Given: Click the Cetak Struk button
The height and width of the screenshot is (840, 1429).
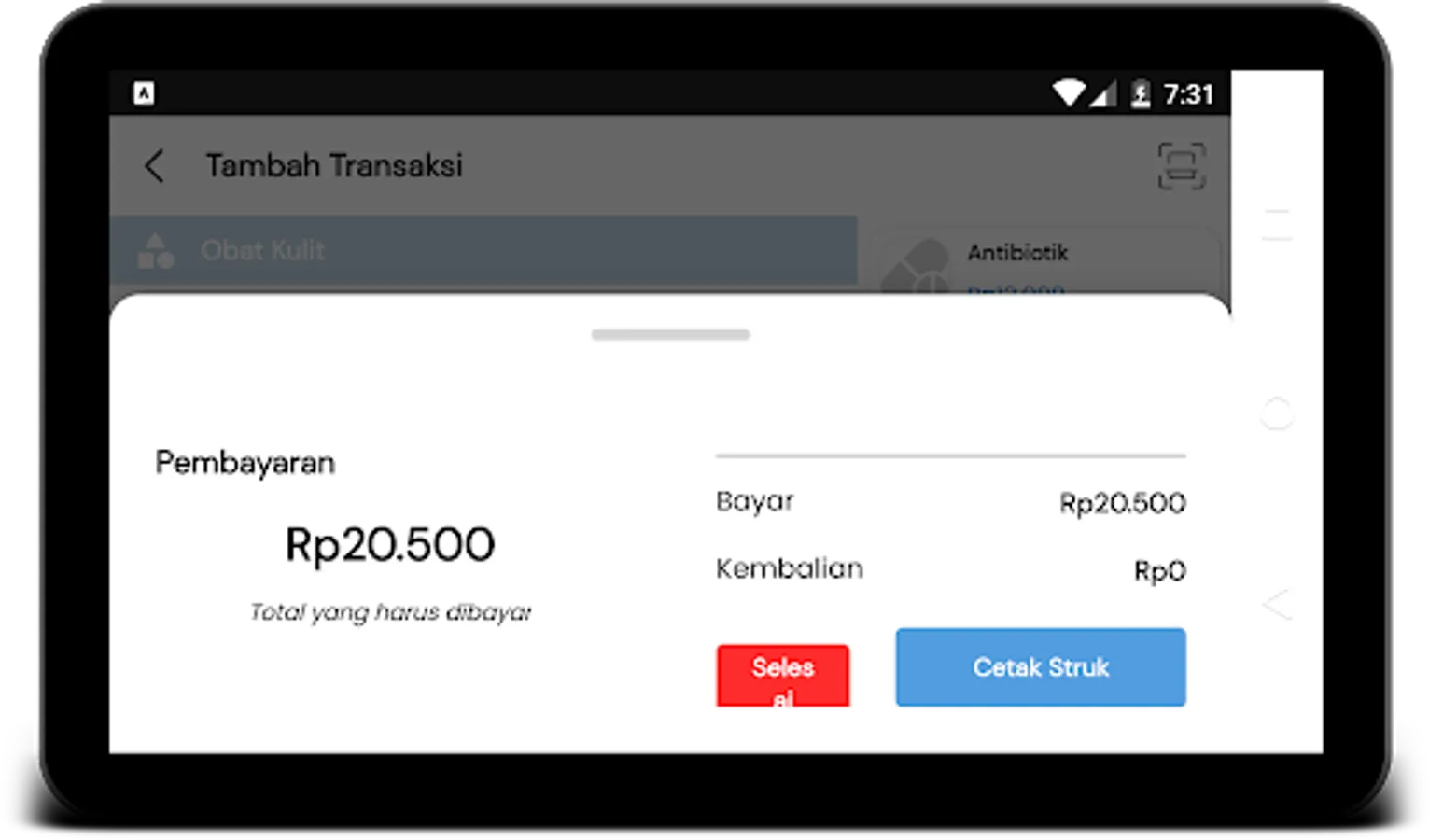Looking at the screenshot, I should pyautogui.click(x=1041, y=667).
